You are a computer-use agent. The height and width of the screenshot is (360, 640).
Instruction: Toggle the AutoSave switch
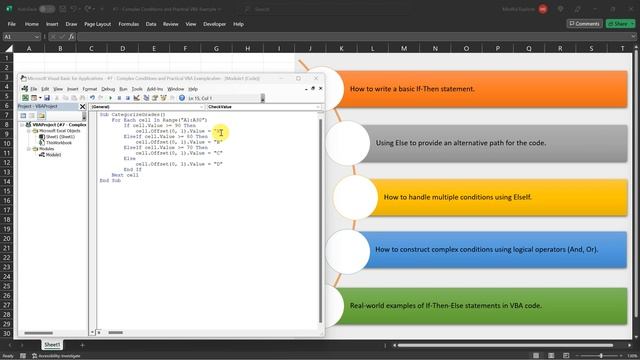47,9
